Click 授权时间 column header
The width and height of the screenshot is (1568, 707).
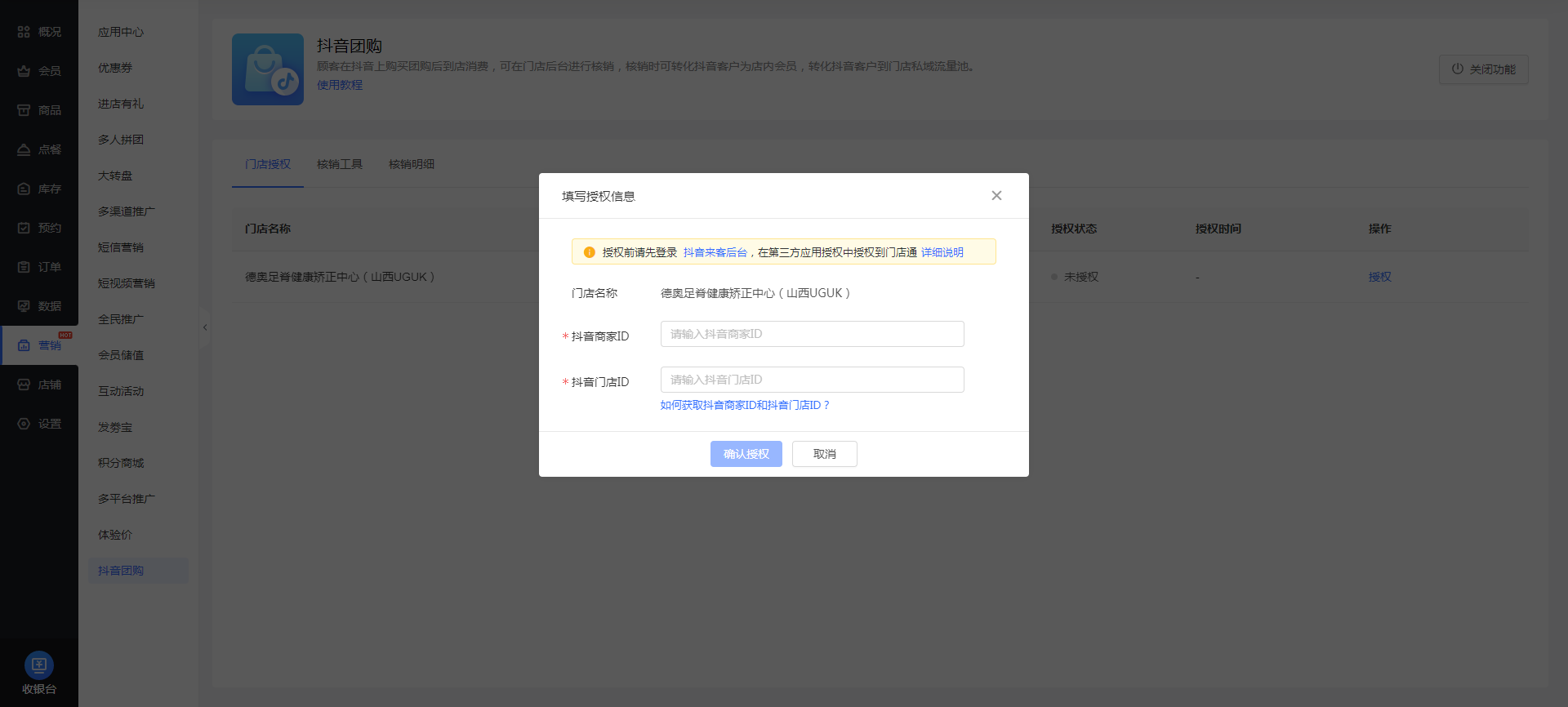click(x=1218, y=229)
